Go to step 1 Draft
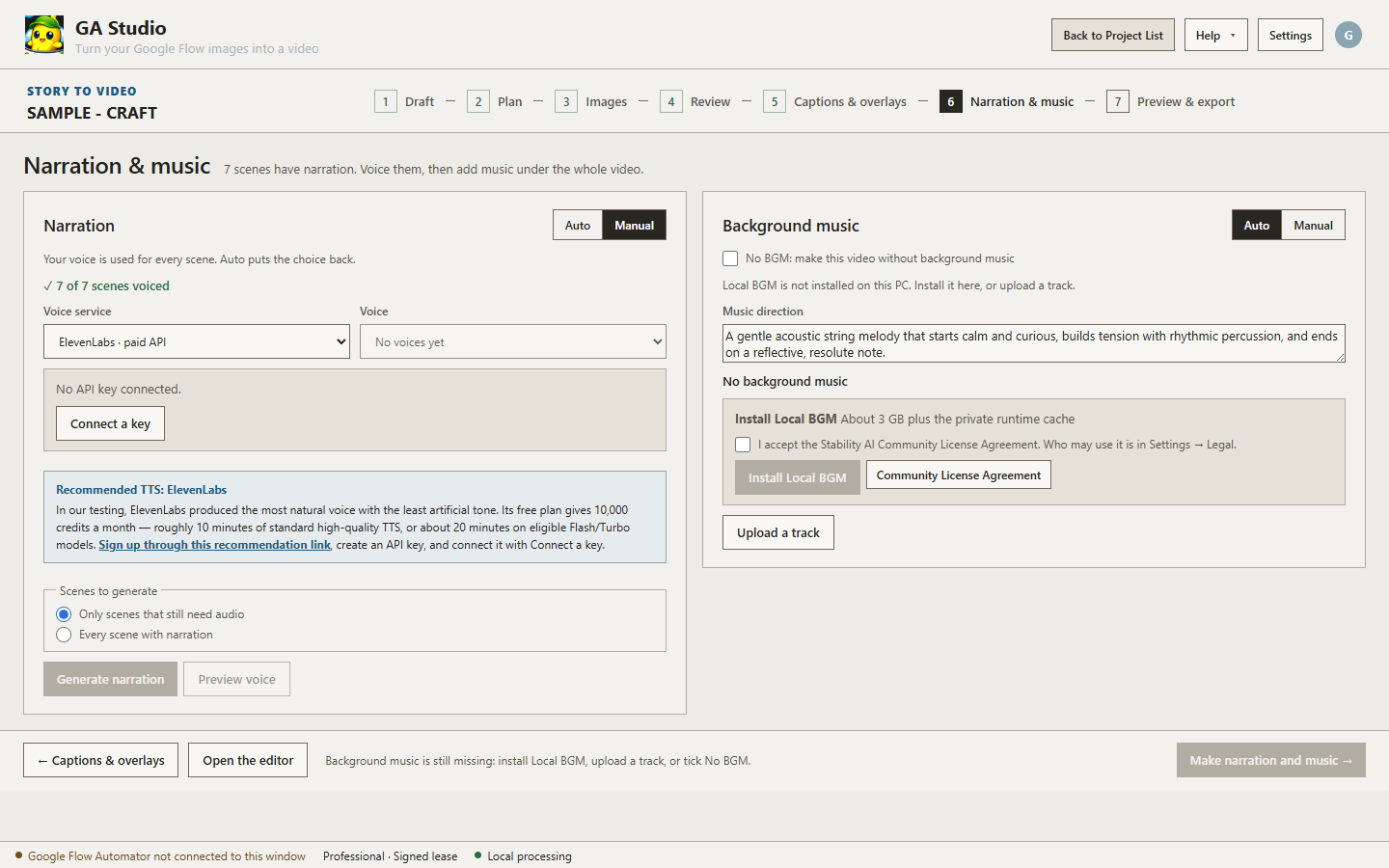1389x868 pixels. (404, 101)
